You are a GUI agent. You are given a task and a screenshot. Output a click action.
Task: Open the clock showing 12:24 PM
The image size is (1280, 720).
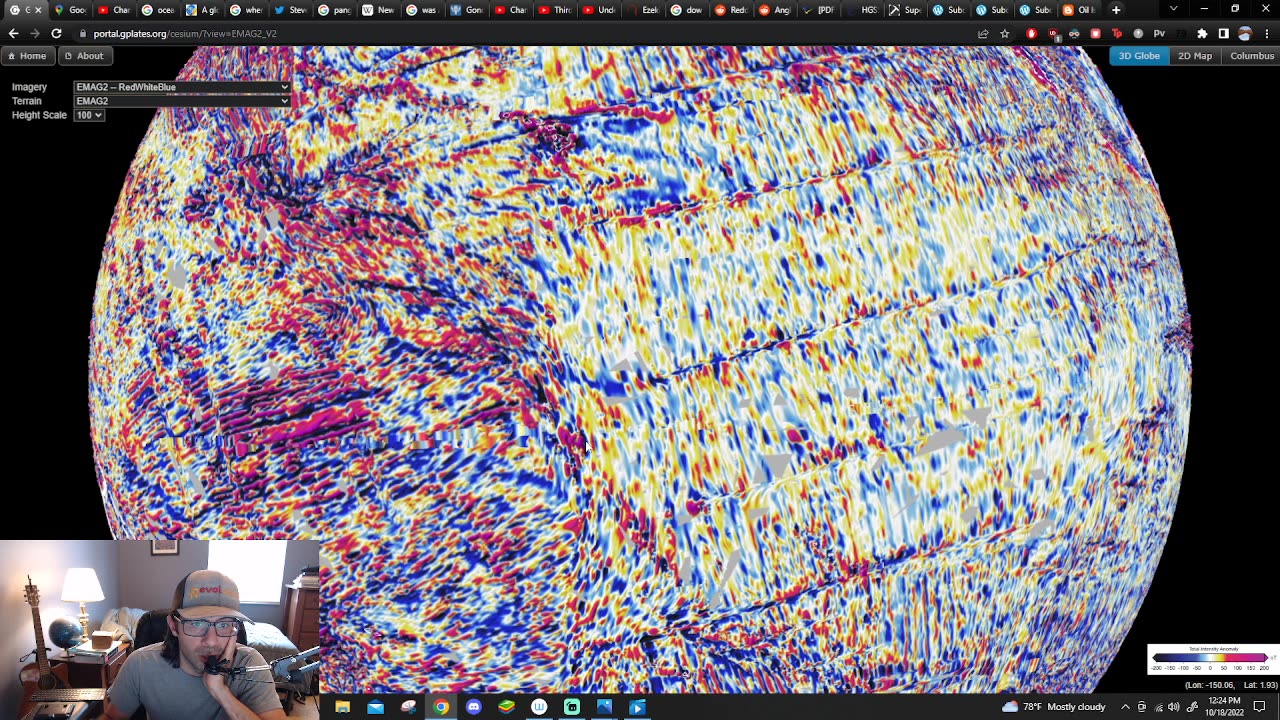coord(1224,707)
